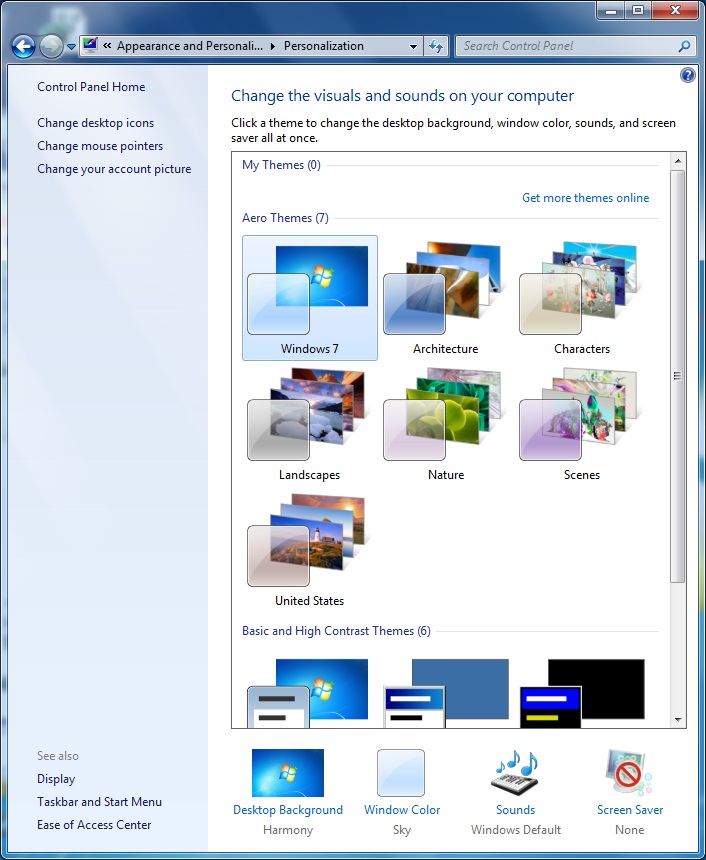
Task: Click the themes list scroll down arrow
Action: 678,720
